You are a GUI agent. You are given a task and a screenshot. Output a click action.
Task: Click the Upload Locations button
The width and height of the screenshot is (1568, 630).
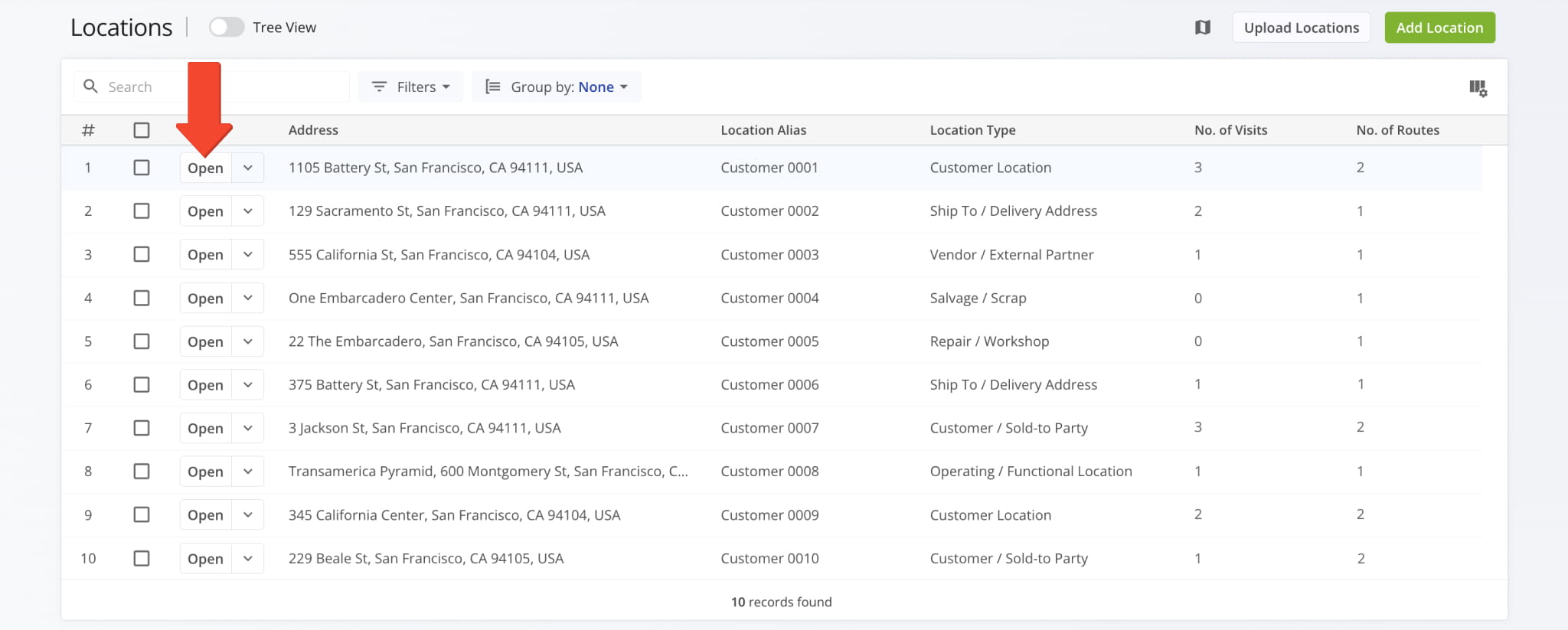point(1302,28)
